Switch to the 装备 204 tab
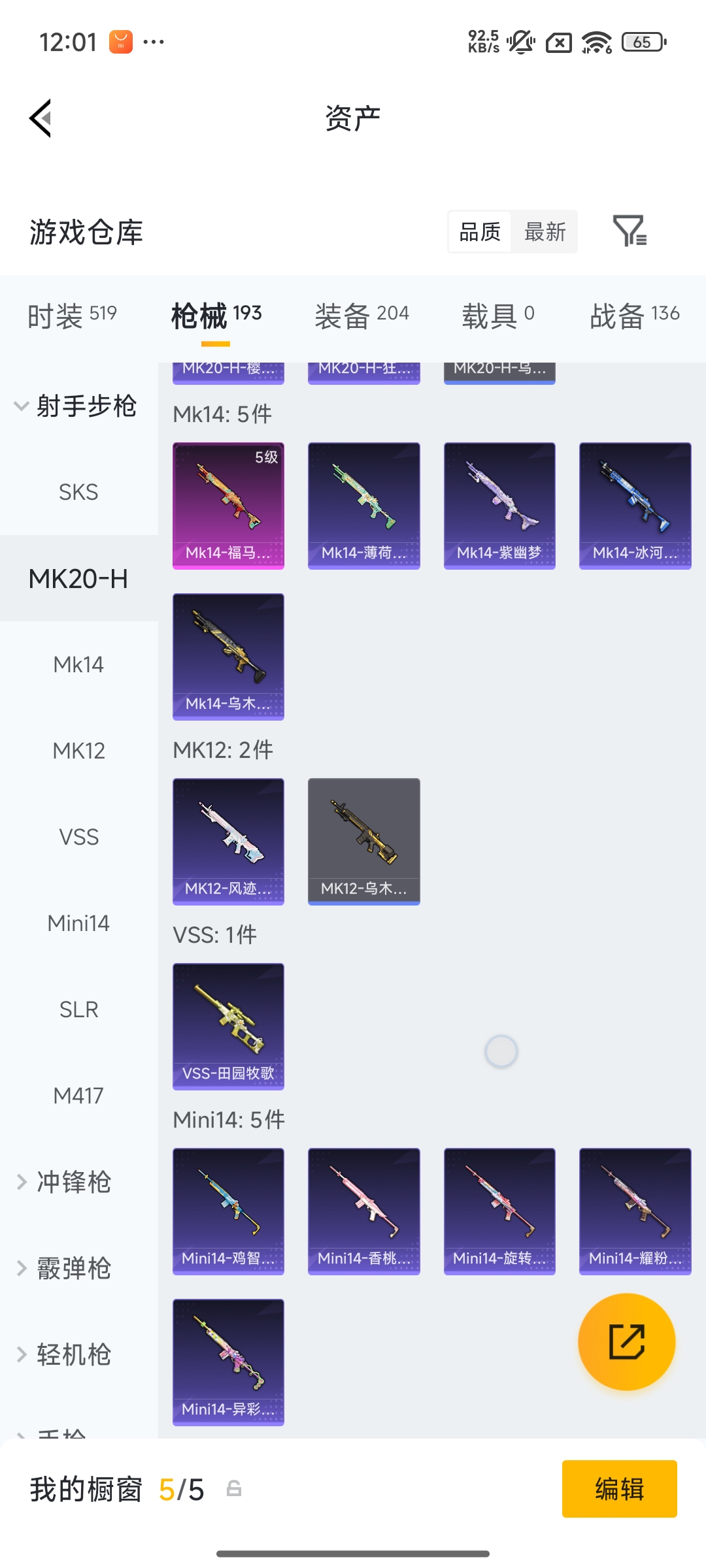Image resolution: width=706 pixels, height=1568 pixels. pyautogui.click(x=361, y=316)
